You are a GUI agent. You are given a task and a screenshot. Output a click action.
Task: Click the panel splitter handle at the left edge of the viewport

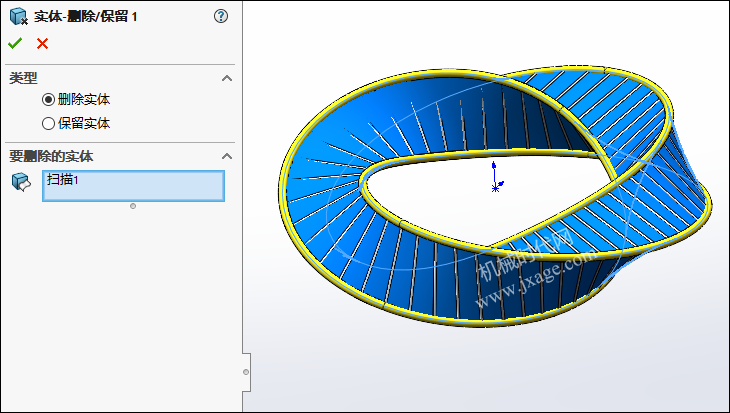tap(246, 372)
